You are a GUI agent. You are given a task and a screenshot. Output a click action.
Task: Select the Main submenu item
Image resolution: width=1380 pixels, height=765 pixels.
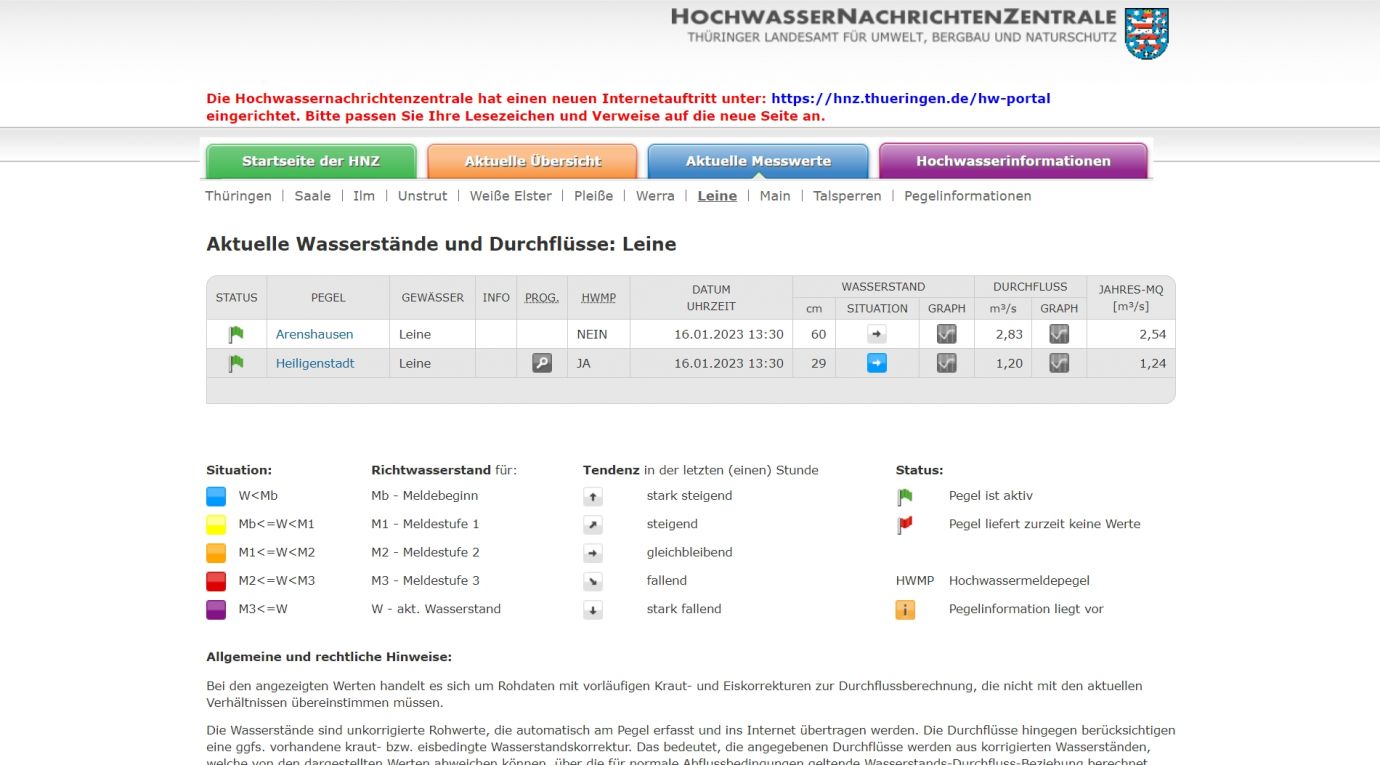tap(775, 196)
